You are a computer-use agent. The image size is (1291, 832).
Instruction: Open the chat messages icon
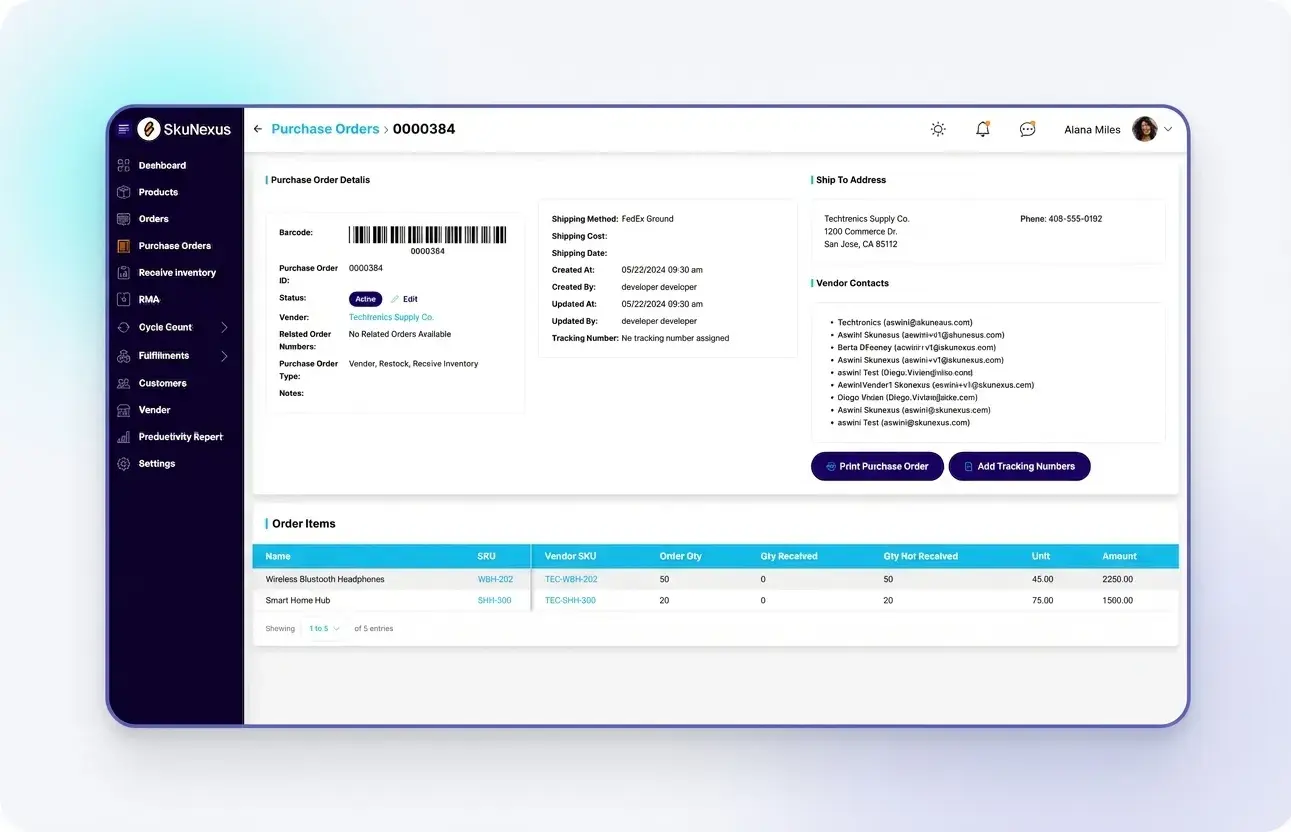pos(1027,129)
